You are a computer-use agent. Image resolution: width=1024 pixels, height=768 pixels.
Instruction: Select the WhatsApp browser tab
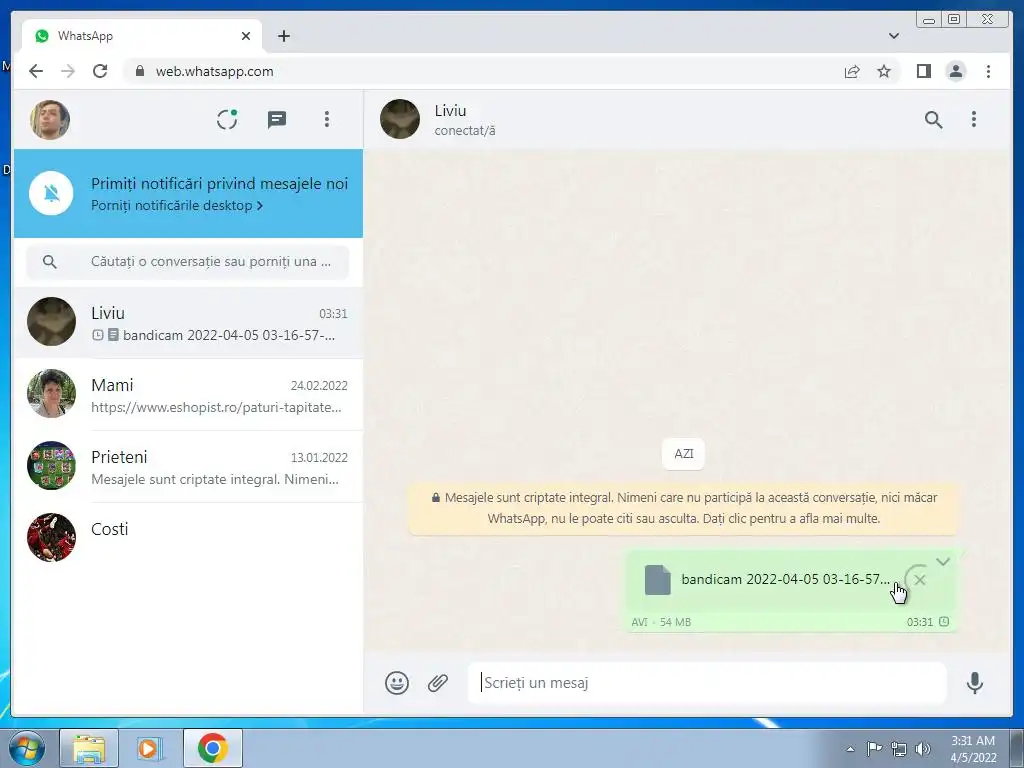pos(142,36)
